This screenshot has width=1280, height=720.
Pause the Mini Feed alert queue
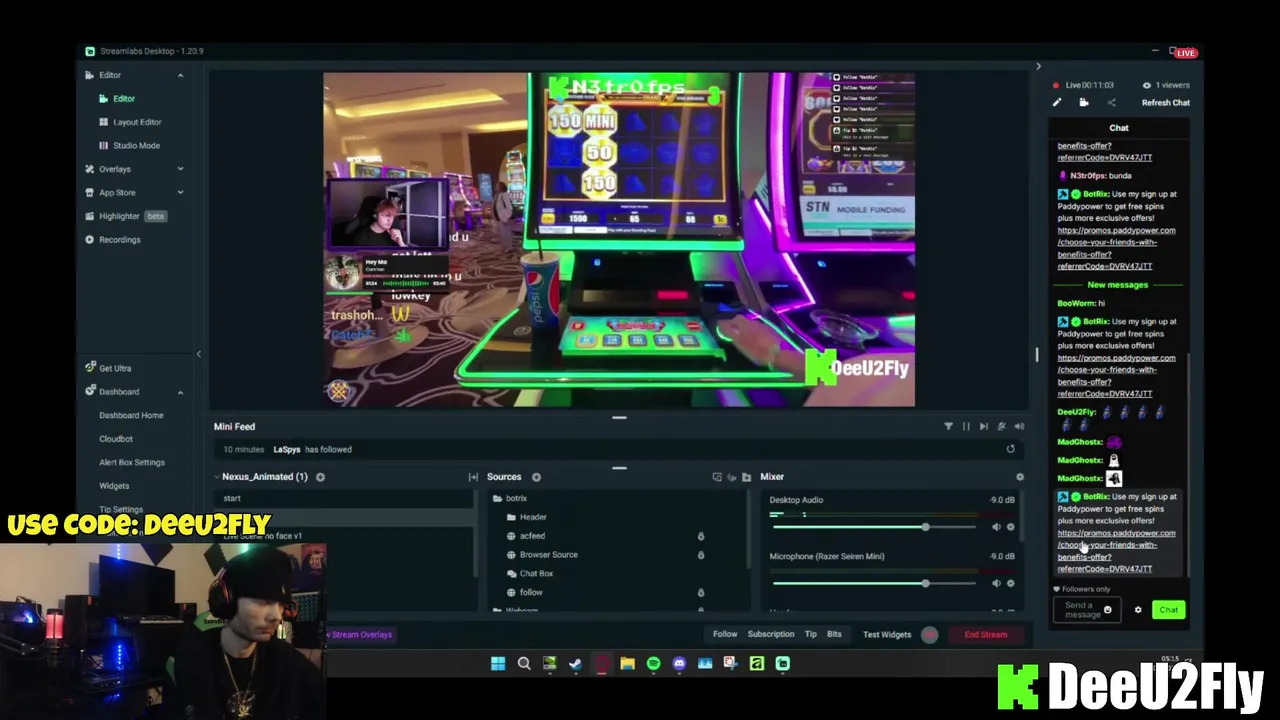(966, 427)
